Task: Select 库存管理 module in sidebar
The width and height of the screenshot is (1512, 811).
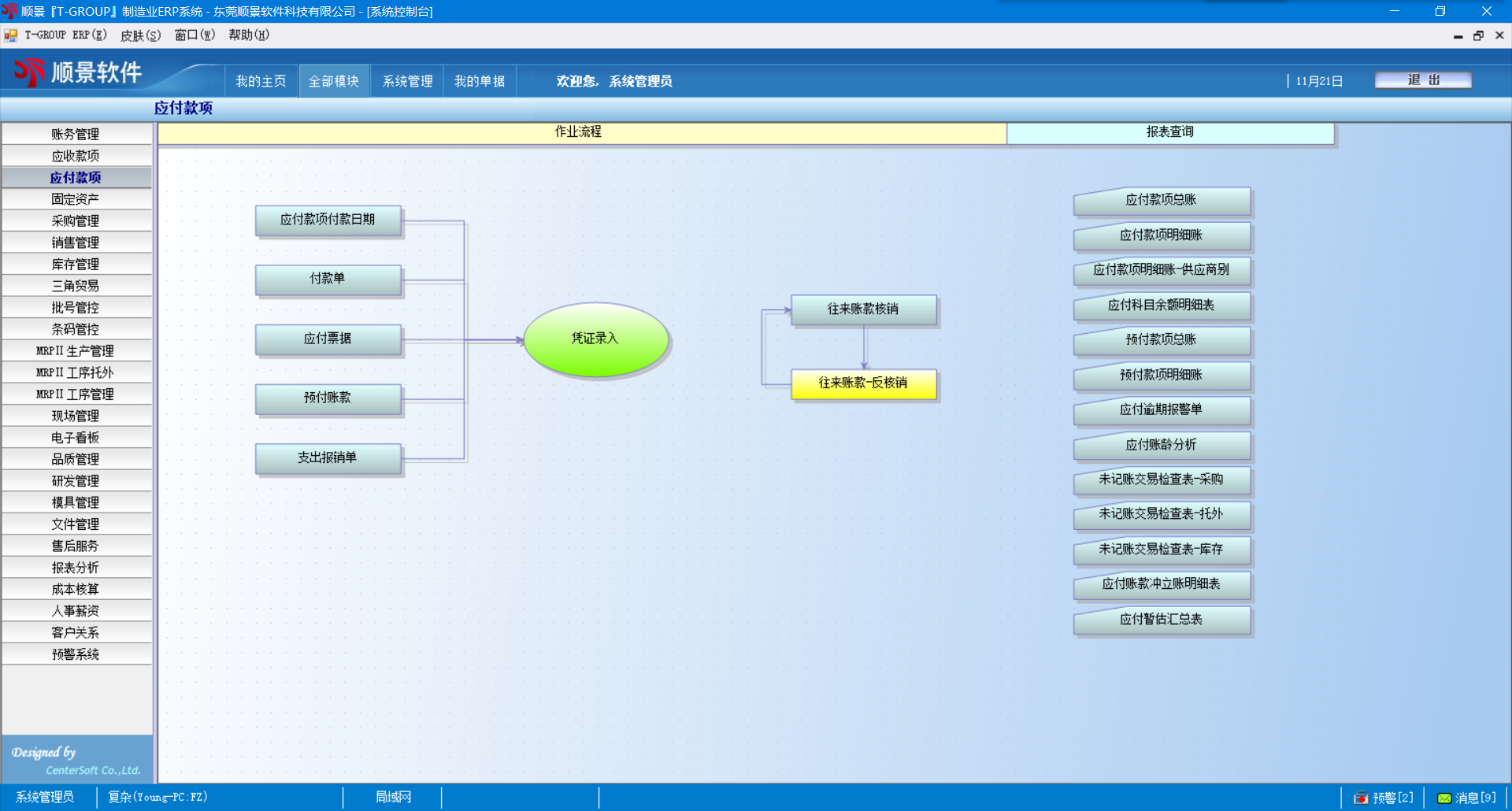Action: point(76,265)
